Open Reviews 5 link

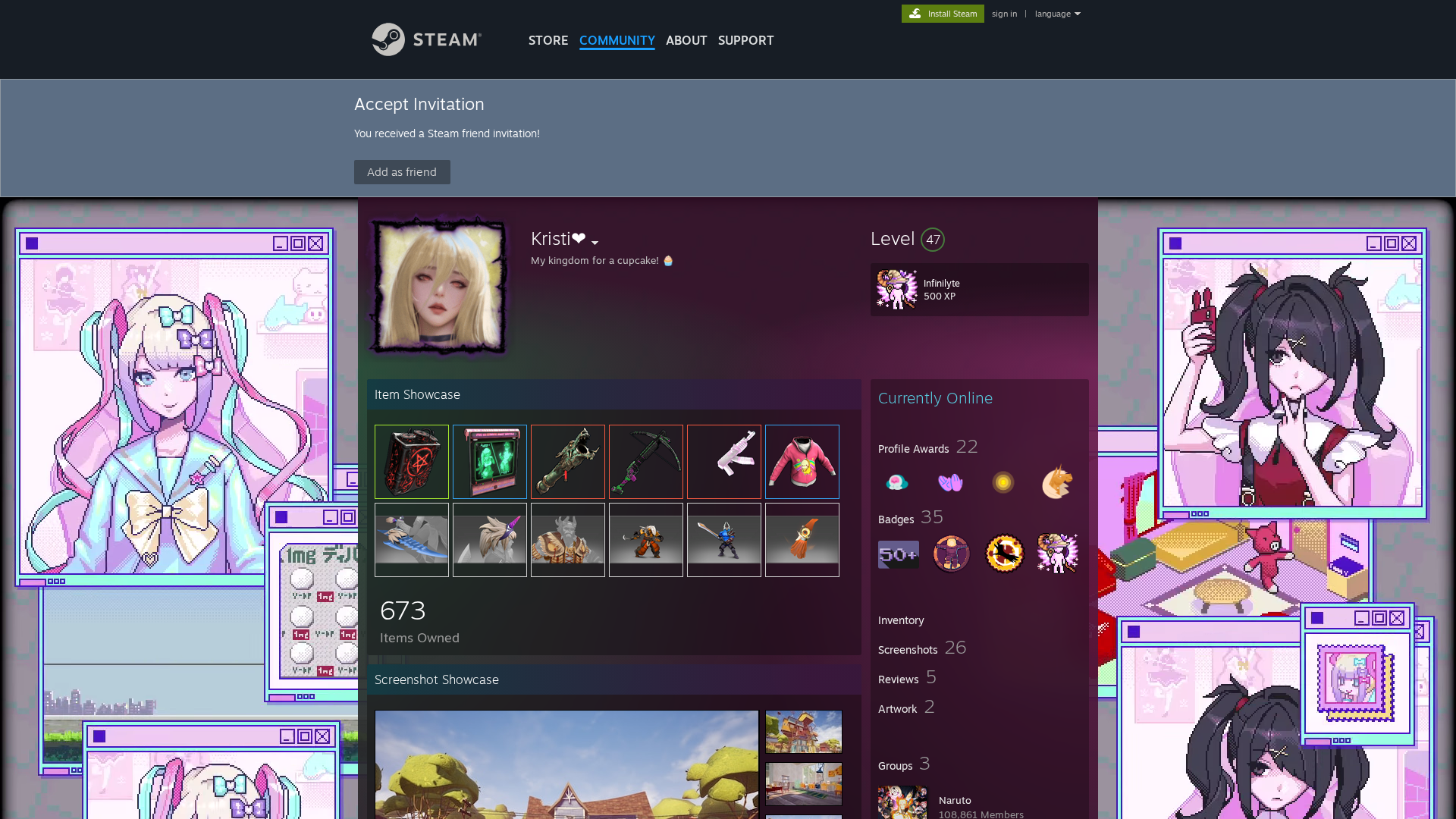point(907,678)
